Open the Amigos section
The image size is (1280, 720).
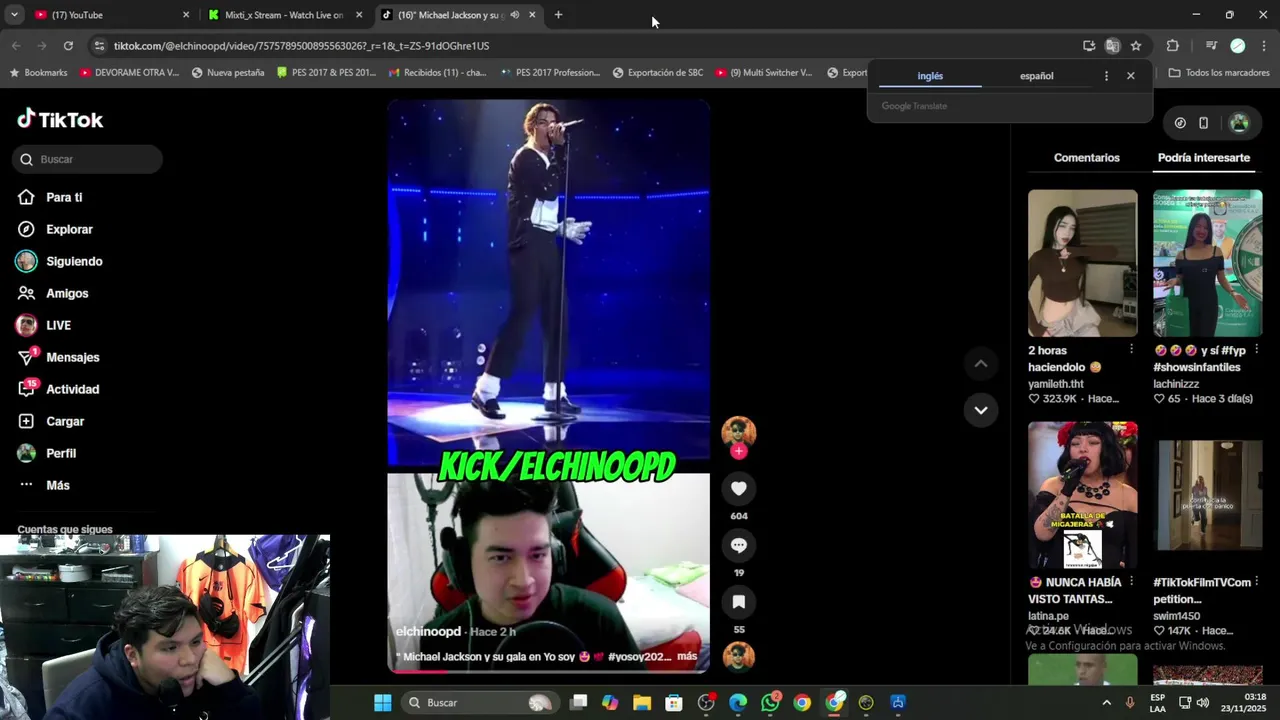coord(67,293)
